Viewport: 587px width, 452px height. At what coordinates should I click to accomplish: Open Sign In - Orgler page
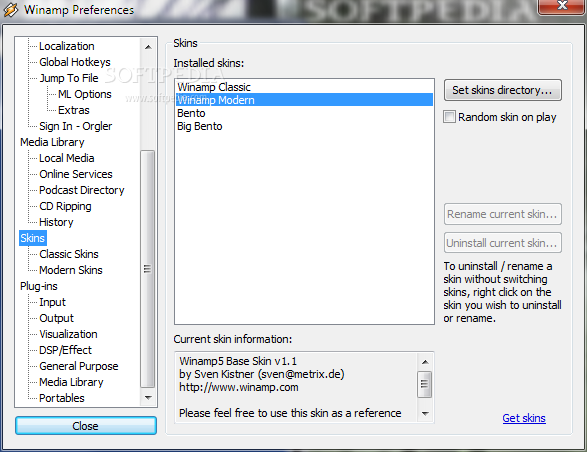pos(76,126)
